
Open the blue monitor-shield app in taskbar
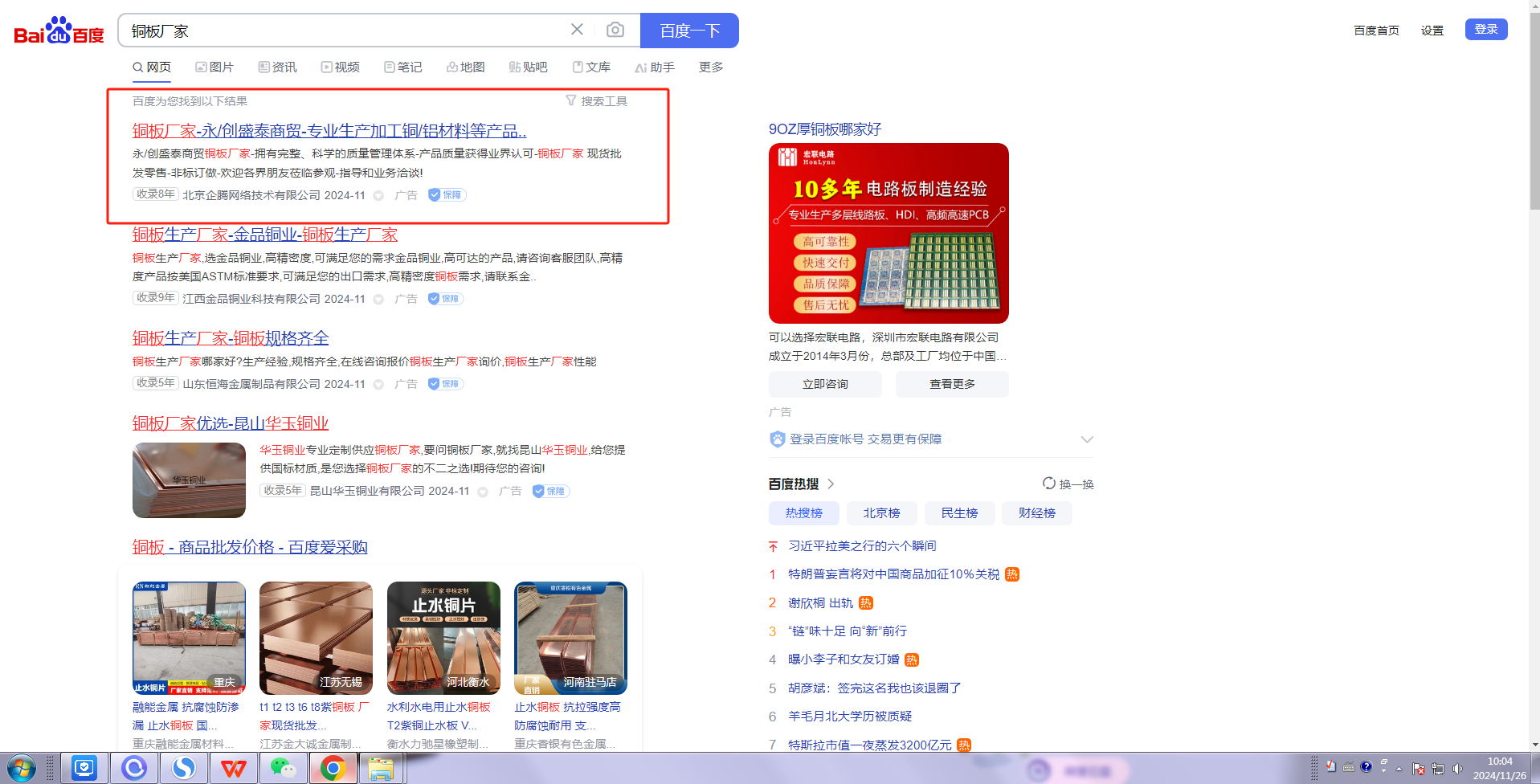(x=84, y=769)
